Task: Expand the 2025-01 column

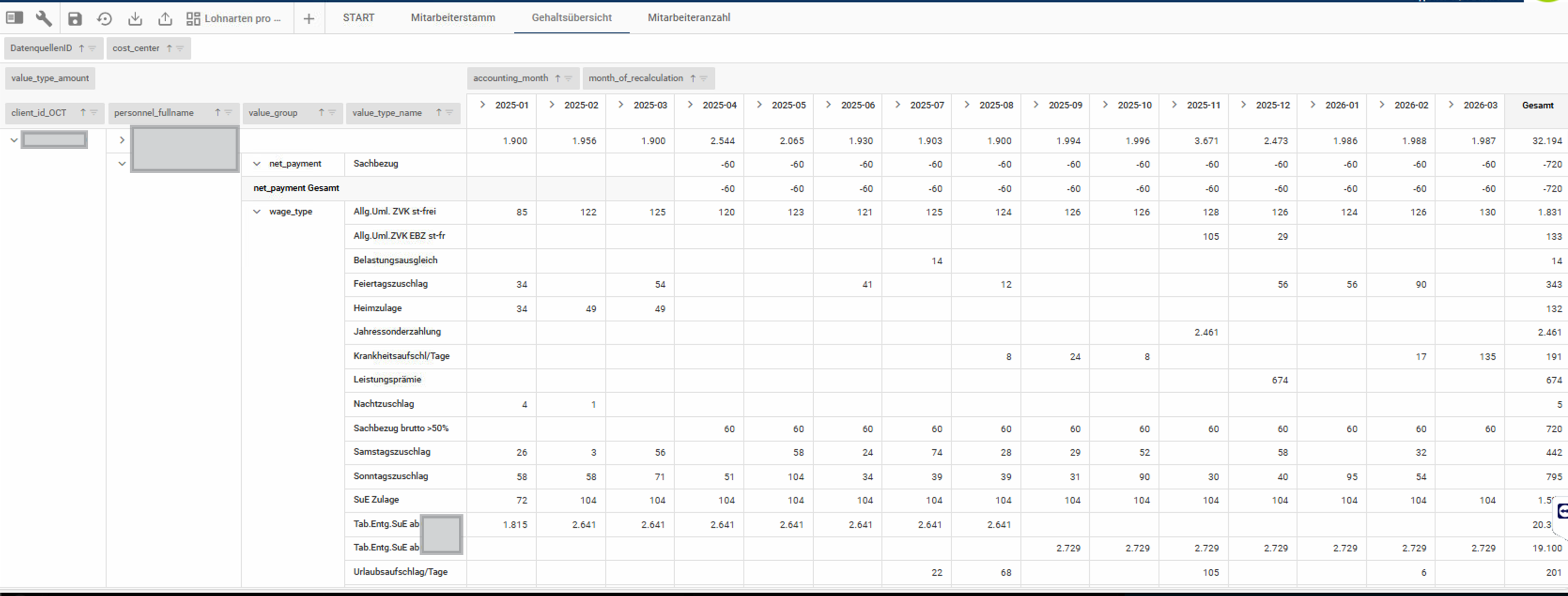Action: (483, 105)
